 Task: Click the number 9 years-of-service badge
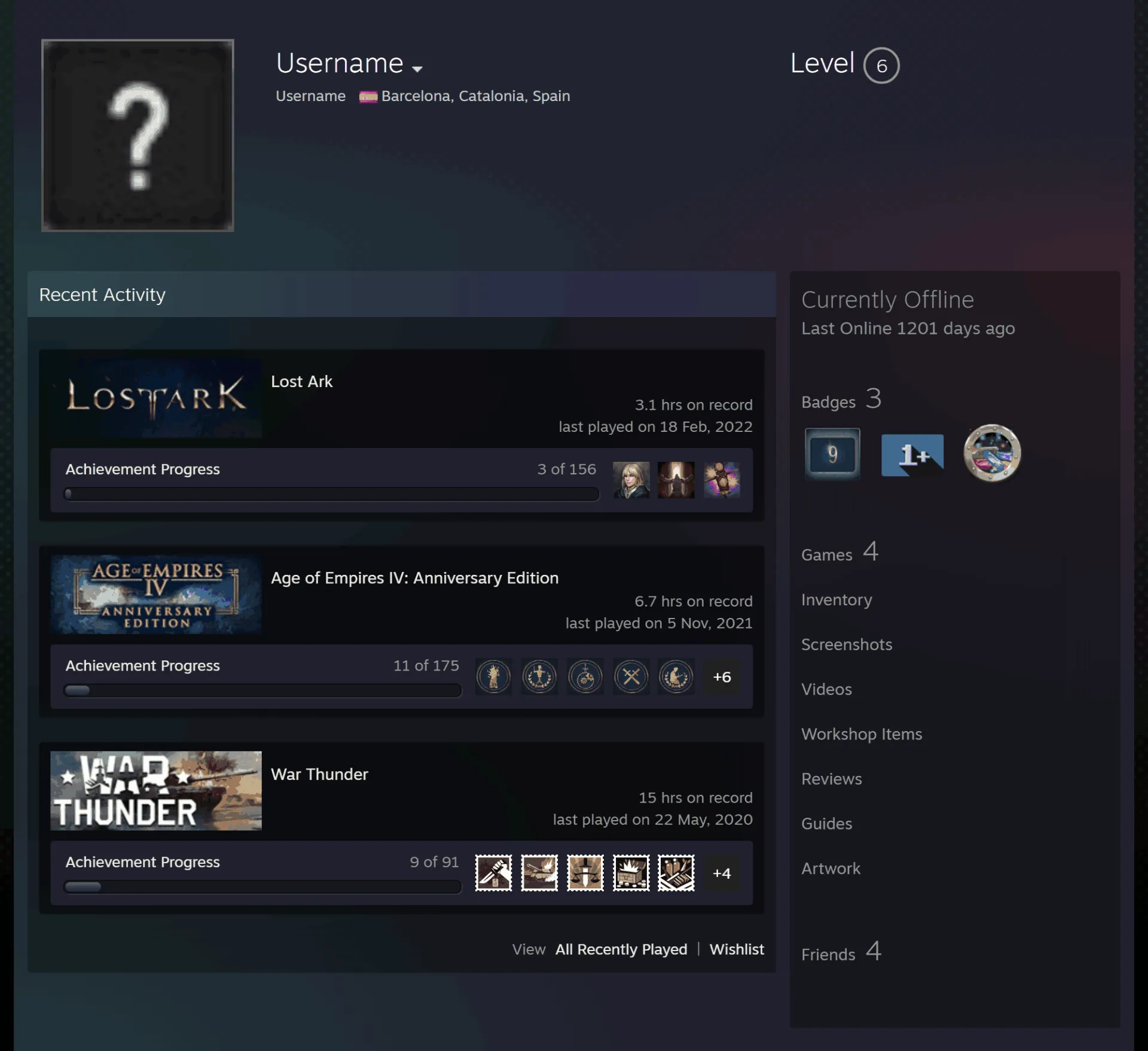(832, 453)
